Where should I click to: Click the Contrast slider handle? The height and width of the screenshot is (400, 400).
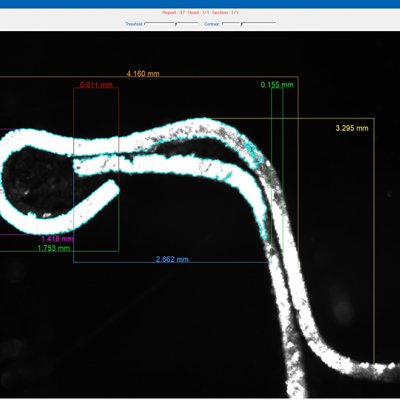coord(242,24)
